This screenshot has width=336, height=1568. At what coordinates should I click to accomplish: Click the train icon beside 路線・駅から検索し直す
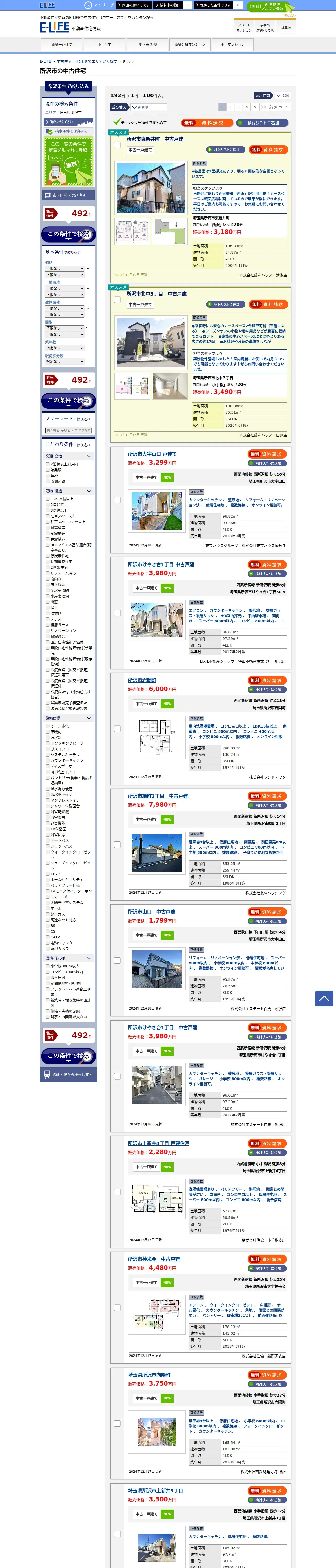46,1074
